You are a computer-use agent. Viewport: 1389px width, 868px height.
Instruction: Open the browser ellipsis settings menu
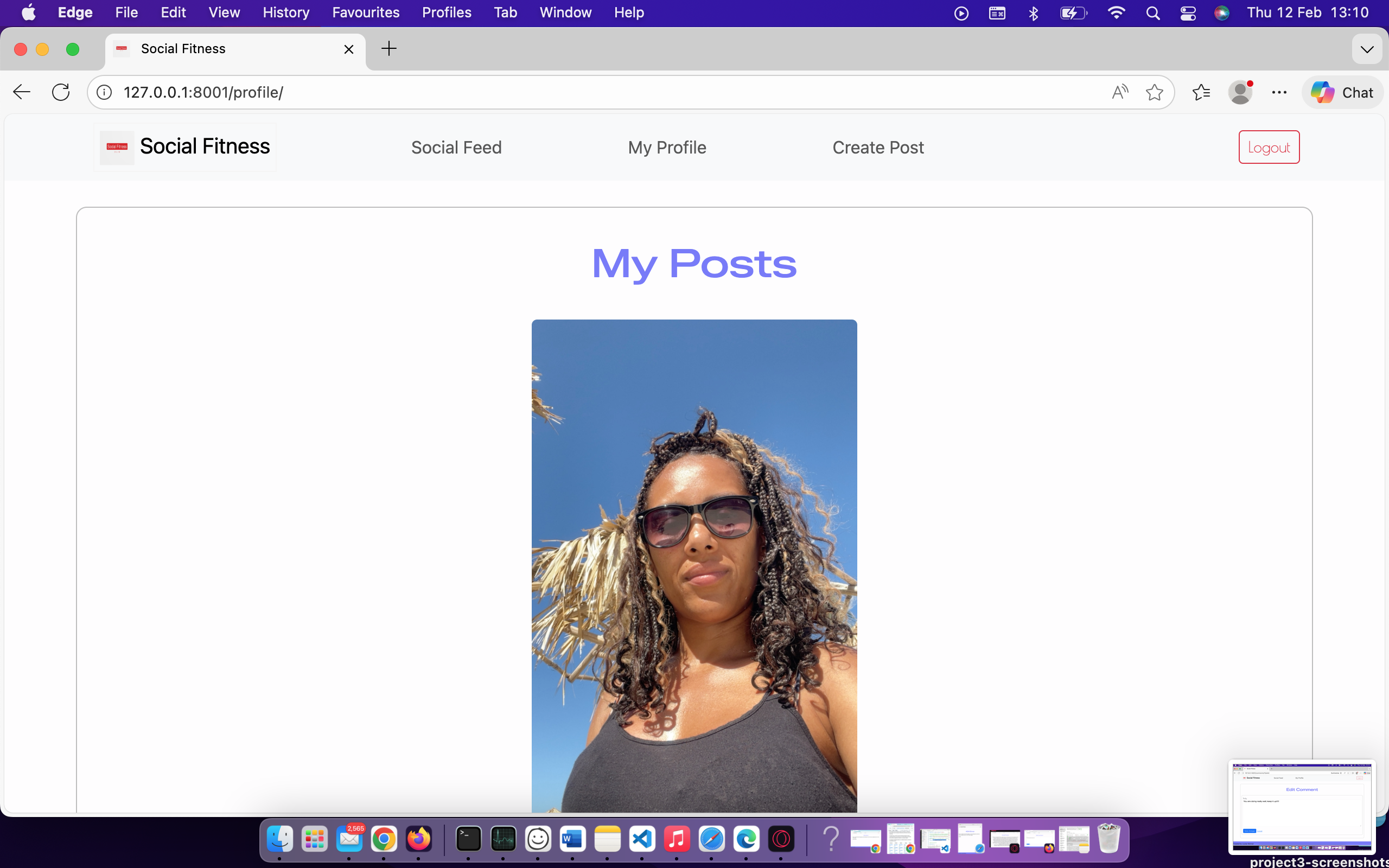coord(1279,92)
